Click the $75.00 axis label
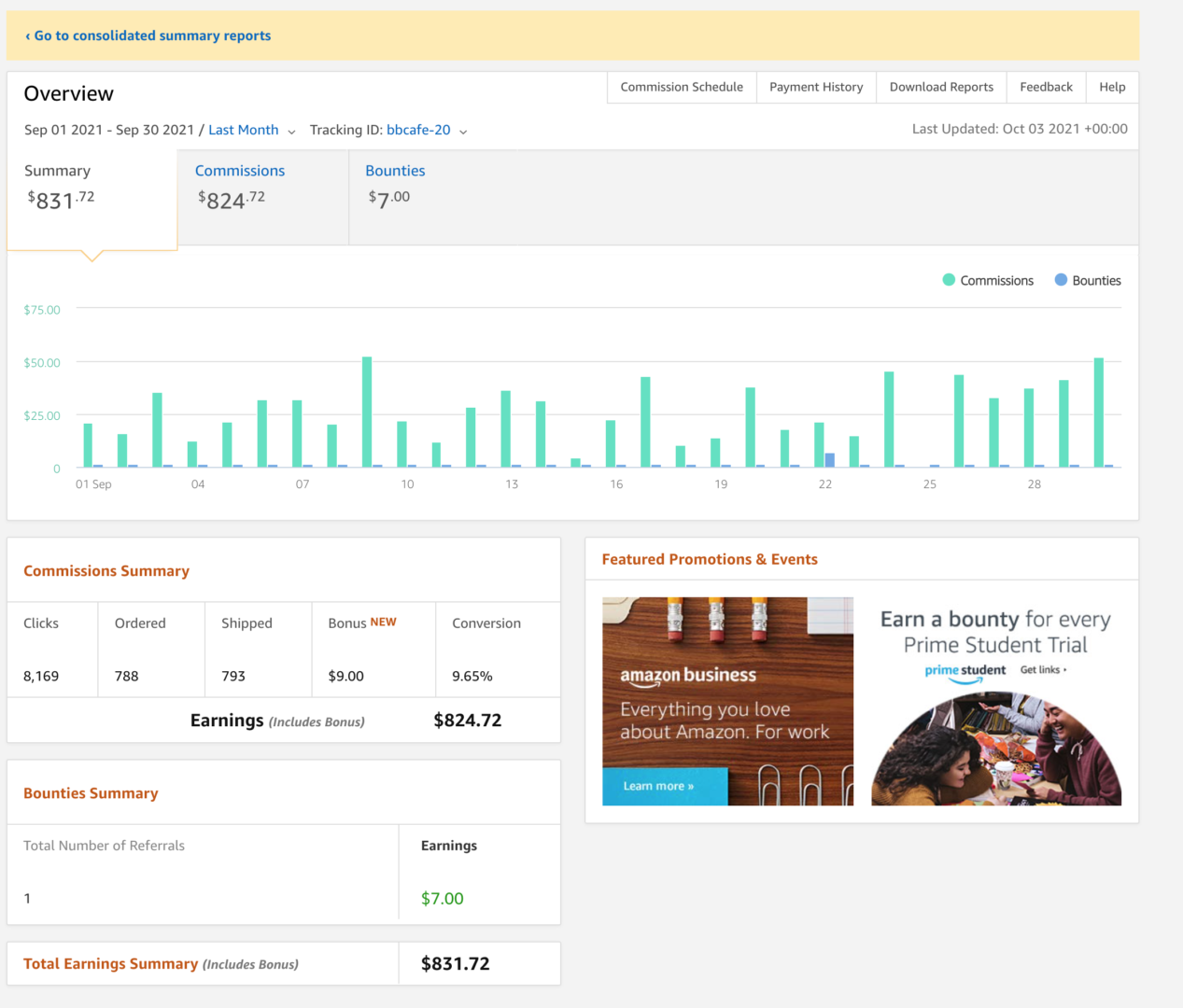 click(42, 310)
